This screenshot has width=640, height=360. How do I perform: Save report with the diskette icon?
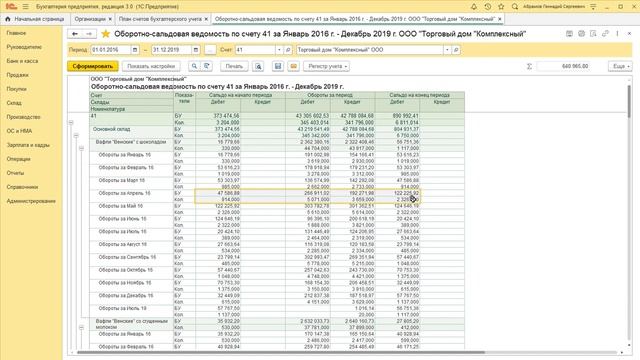pyautogui.click(x=278, y=66)
